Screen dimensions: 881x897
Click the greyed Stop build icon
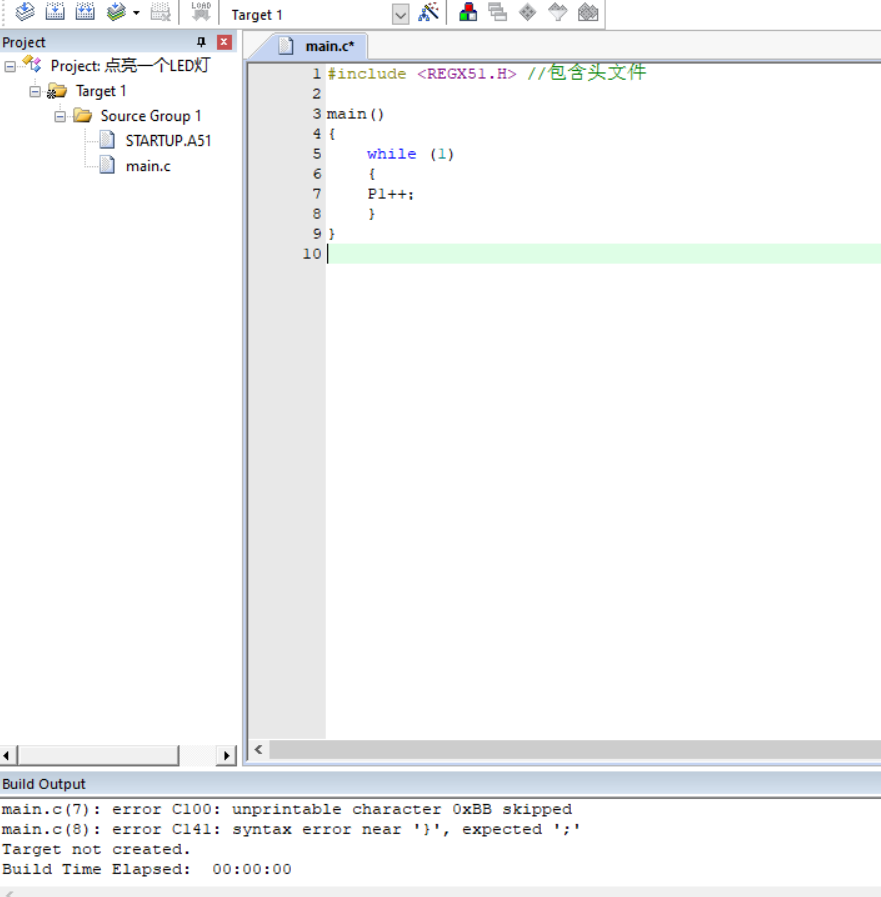pyautogui.click(x=161, y=12)
